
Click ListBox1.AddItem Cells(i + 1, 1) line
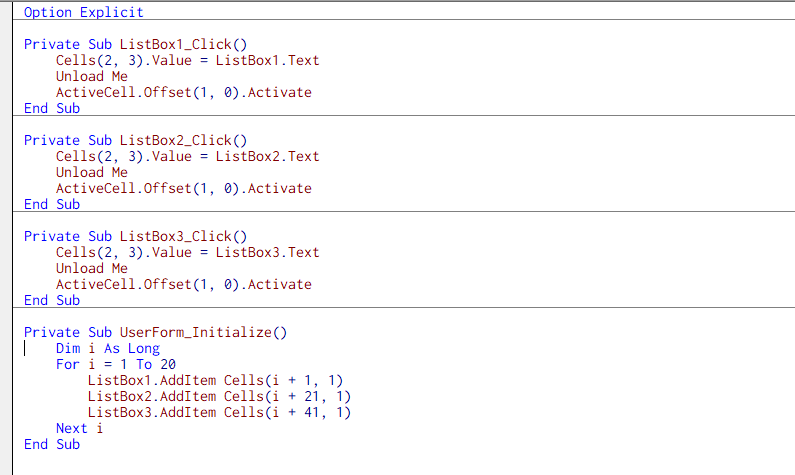(x=215, y=381)
